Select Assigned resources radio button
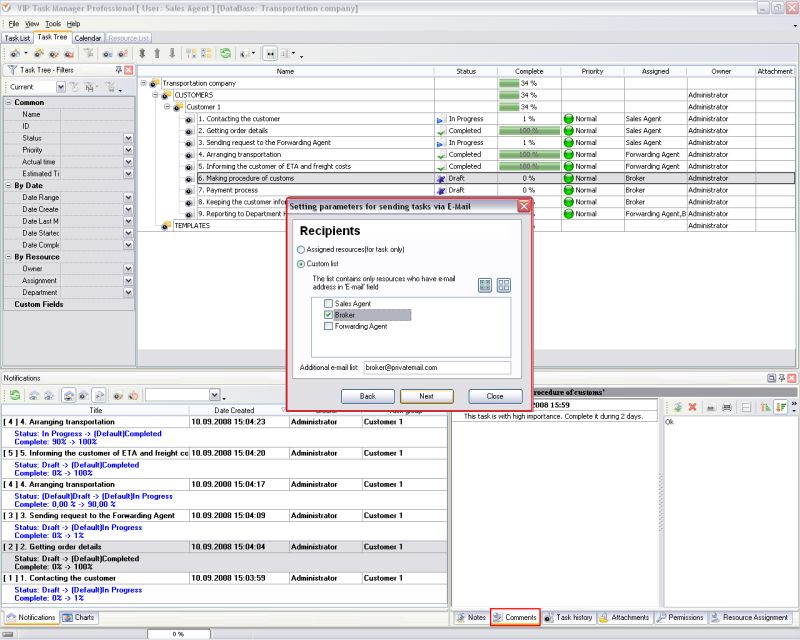This screenshot has width=800, height=640. (x=301, y=248)
